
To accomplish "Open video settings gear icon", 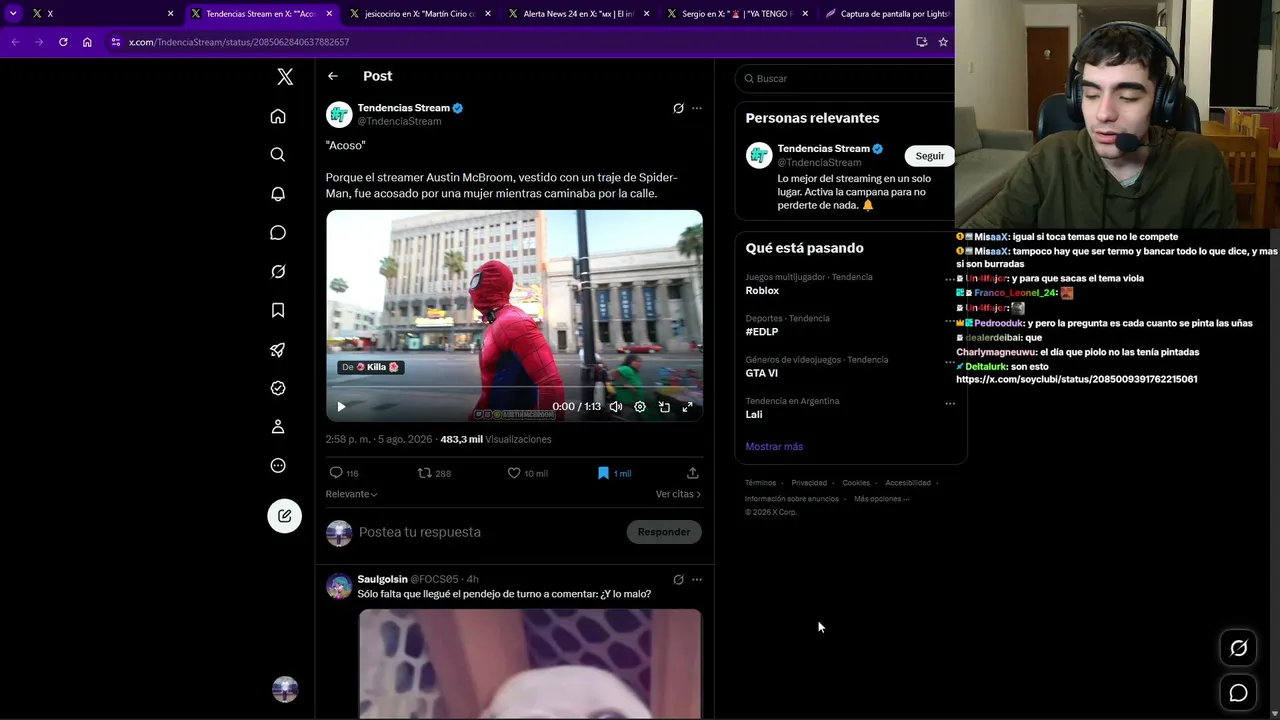I will point(640,407).
